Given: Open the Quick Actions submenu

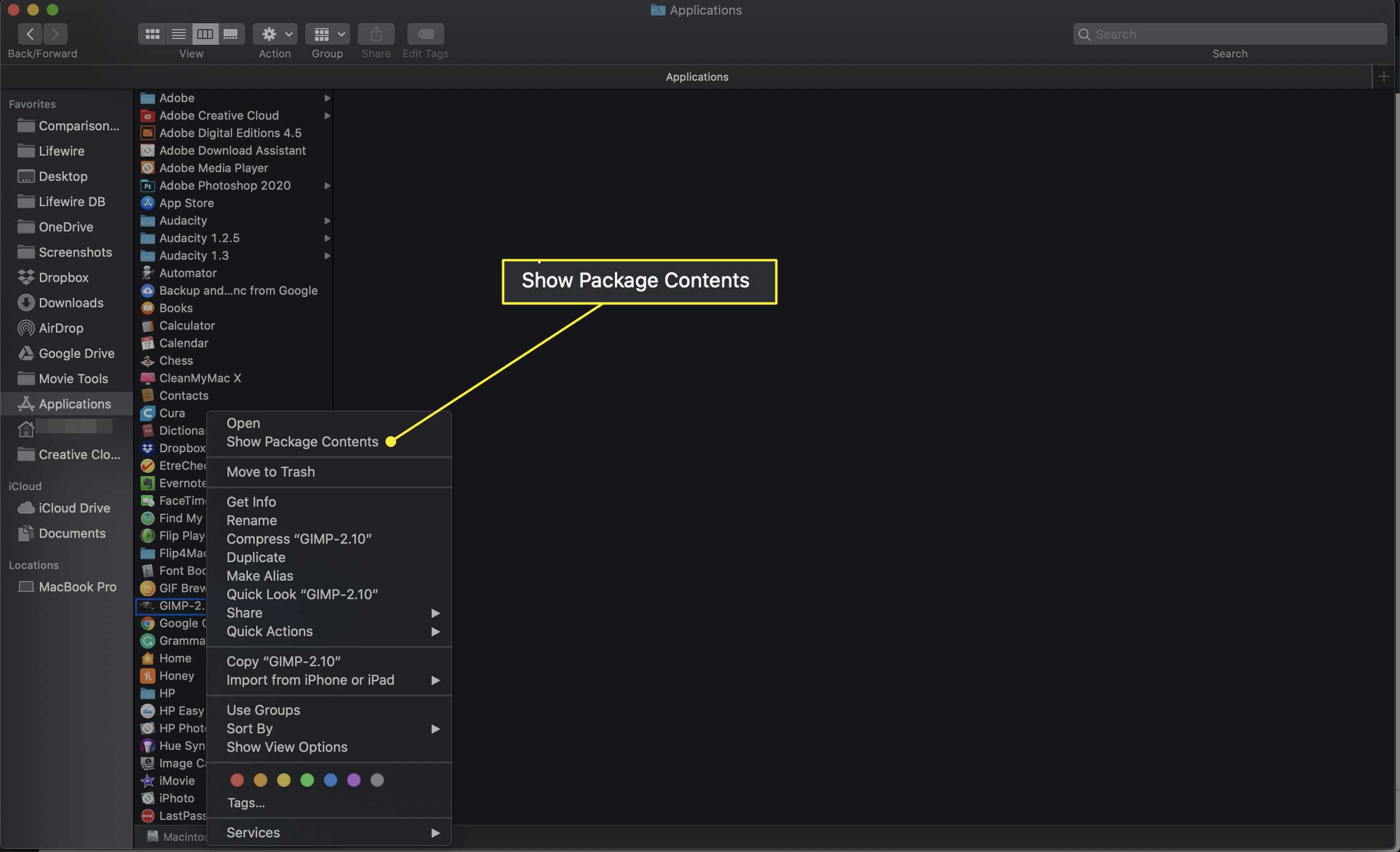Looking at the screenshot, I should (x=329, y=631).
